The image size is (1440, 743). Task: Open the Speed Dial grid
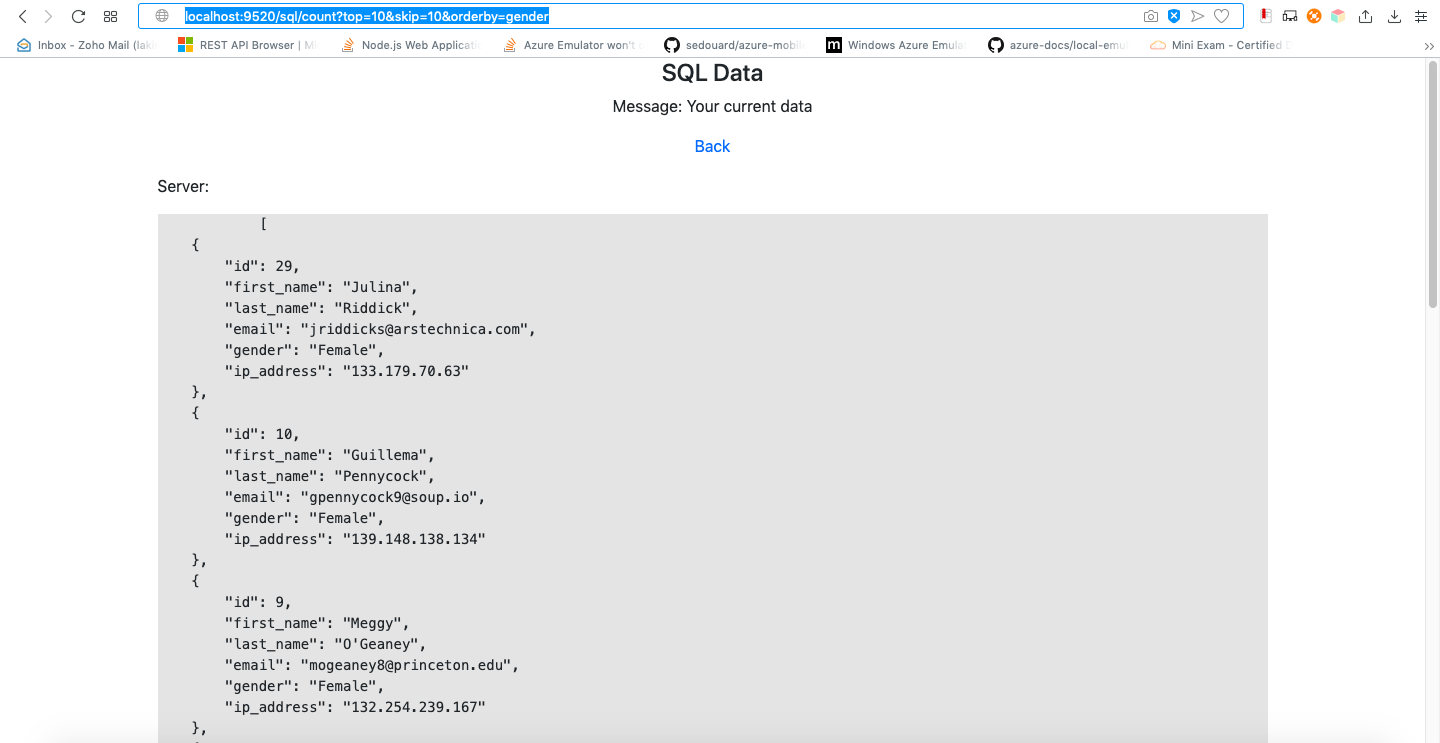coord(111,16)
